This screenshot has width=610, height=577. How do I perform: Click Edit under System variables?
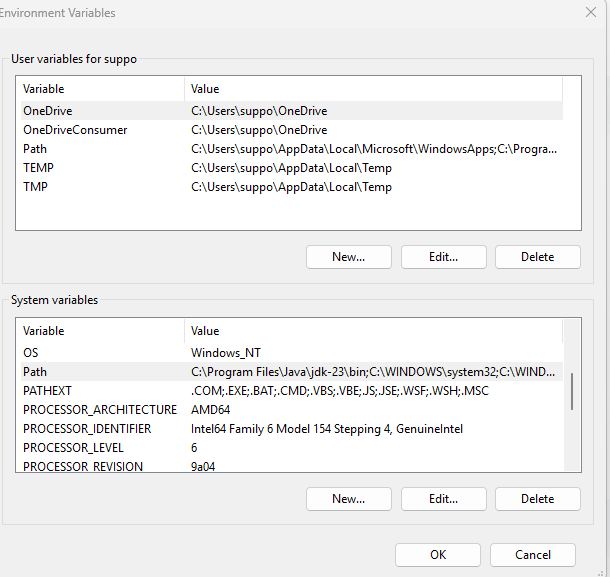point(443,499)
